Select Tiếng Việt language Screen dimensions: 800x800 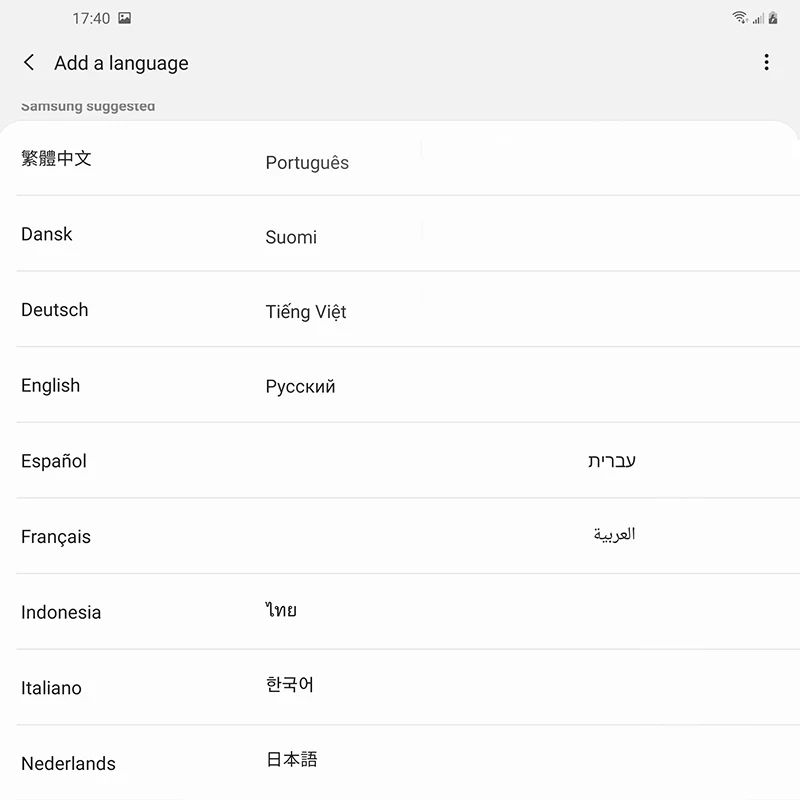click(306, 311)
